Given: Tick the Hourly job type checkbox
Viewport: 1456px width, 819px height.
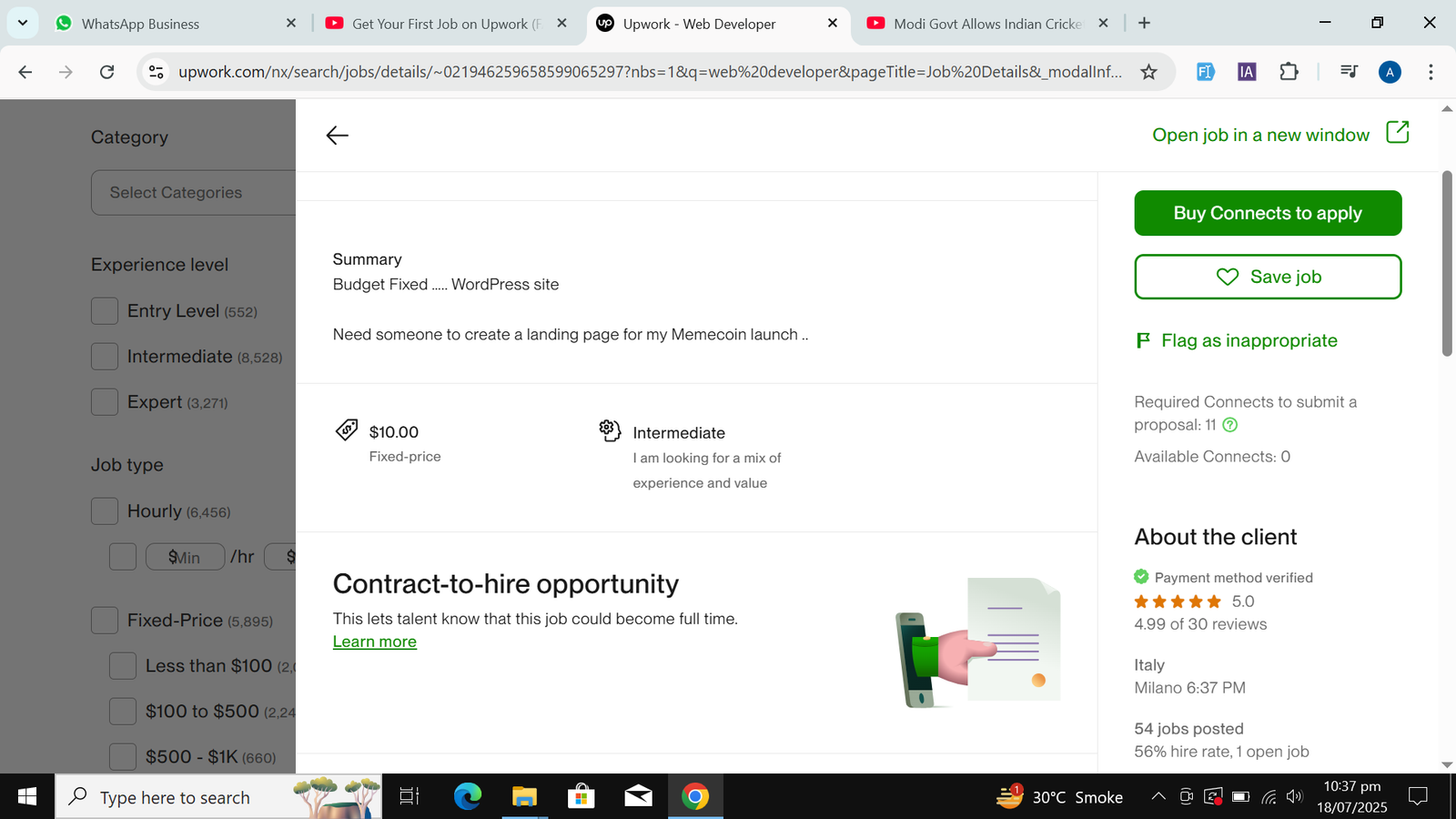Looking at the screenshot, I should [x=105, y=511].
